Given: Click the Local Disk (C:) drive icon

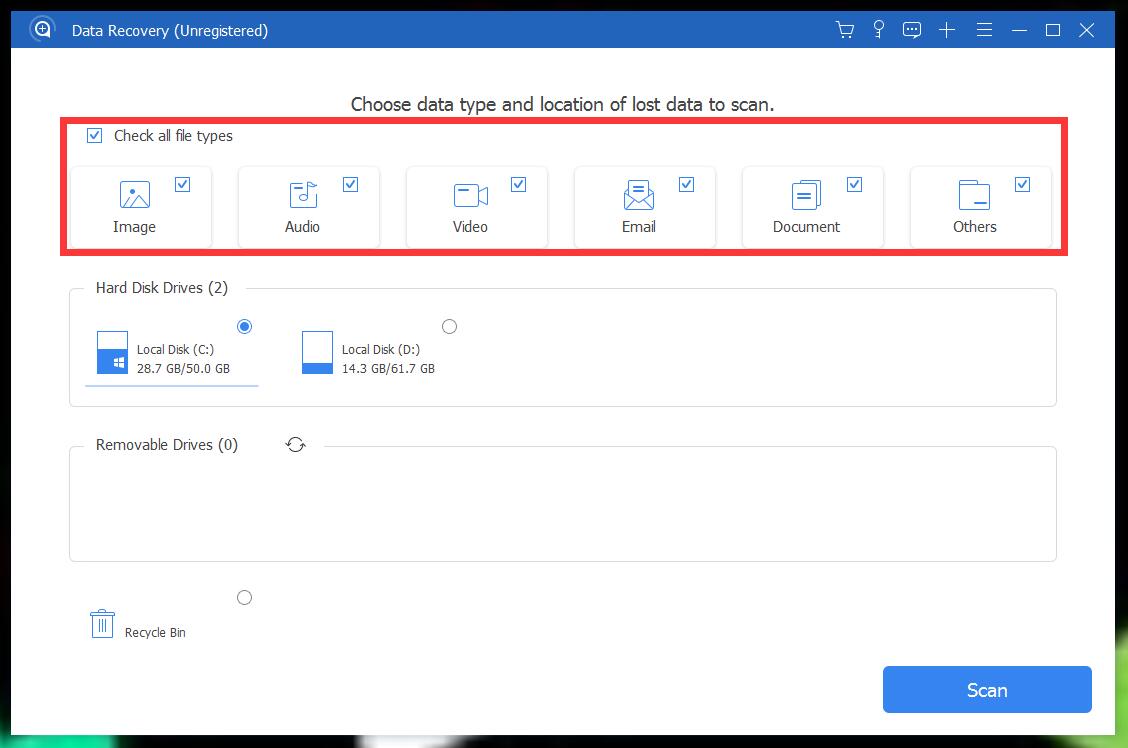Looking at the screenshot, I should [112, 352].
